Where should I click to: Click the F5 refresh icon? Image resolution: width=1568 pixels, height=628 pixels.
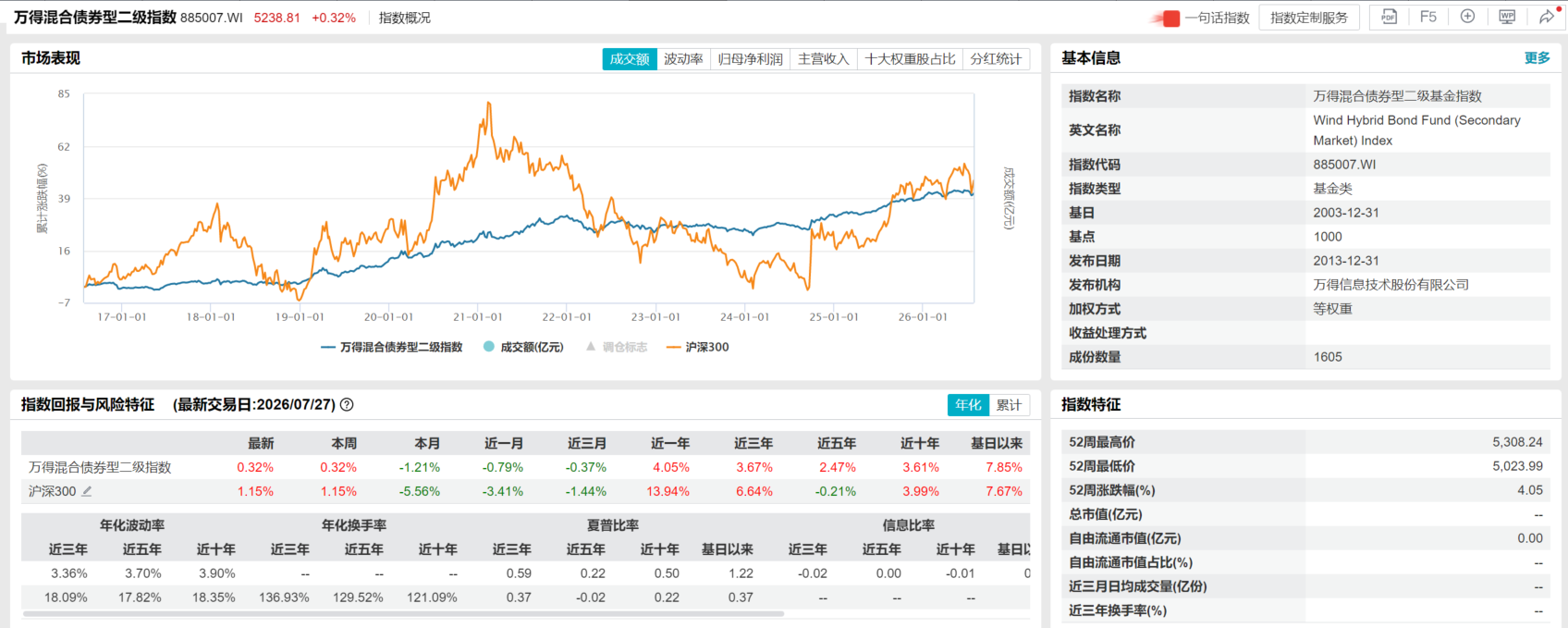click(1427, 17)
